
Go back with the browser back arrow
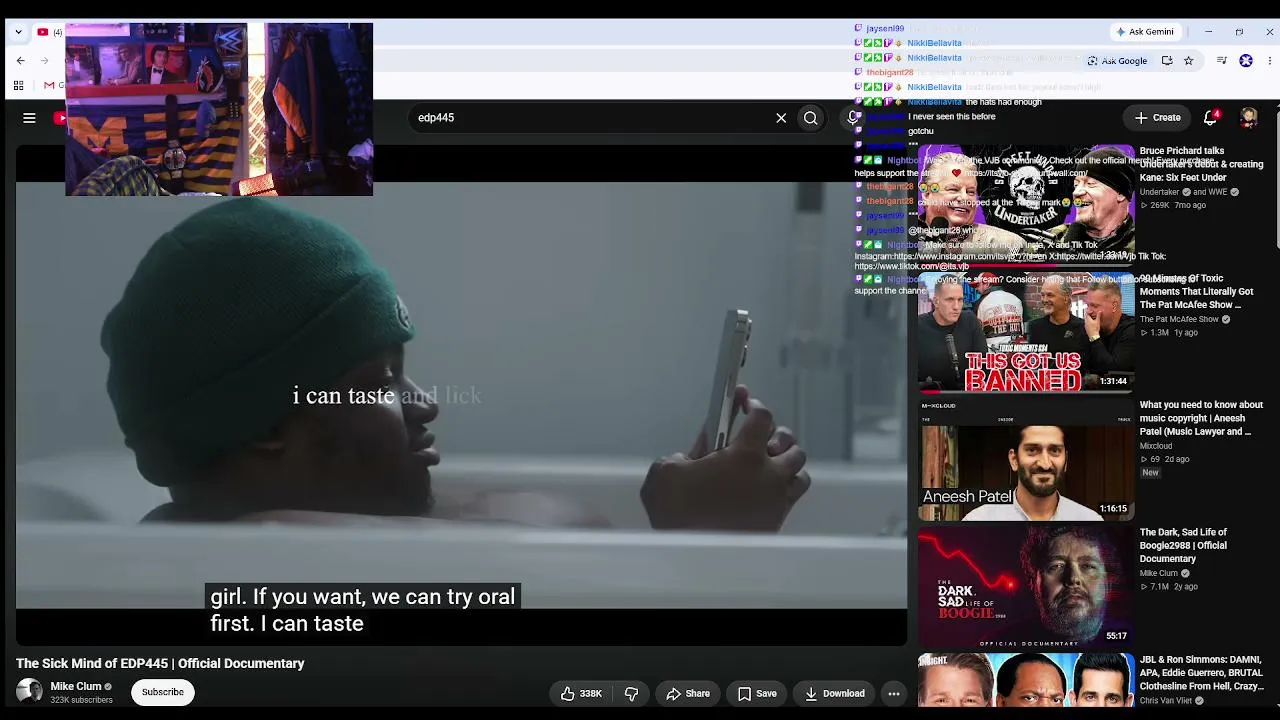pos(20,61)
